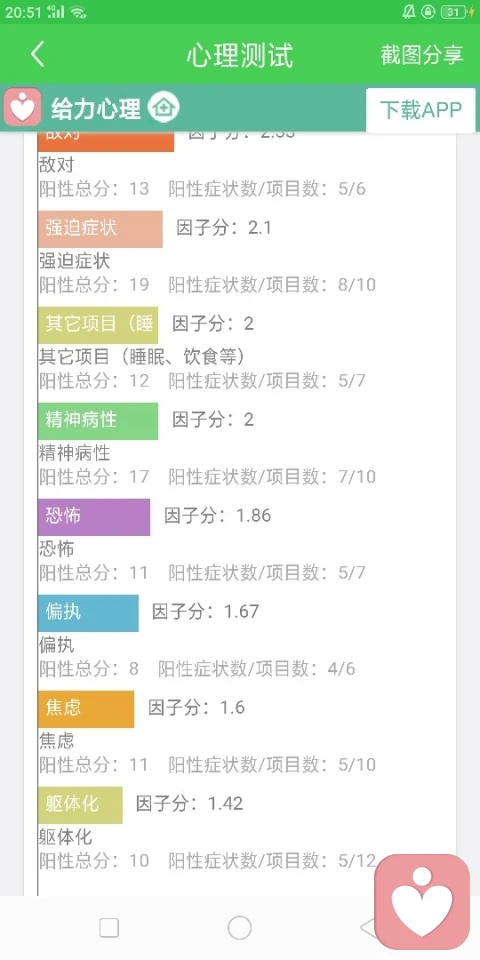Viewport: 480px width, 960px height.
Task: Select the purple 恐怖 score bar
Action: (x=94, y=517)
